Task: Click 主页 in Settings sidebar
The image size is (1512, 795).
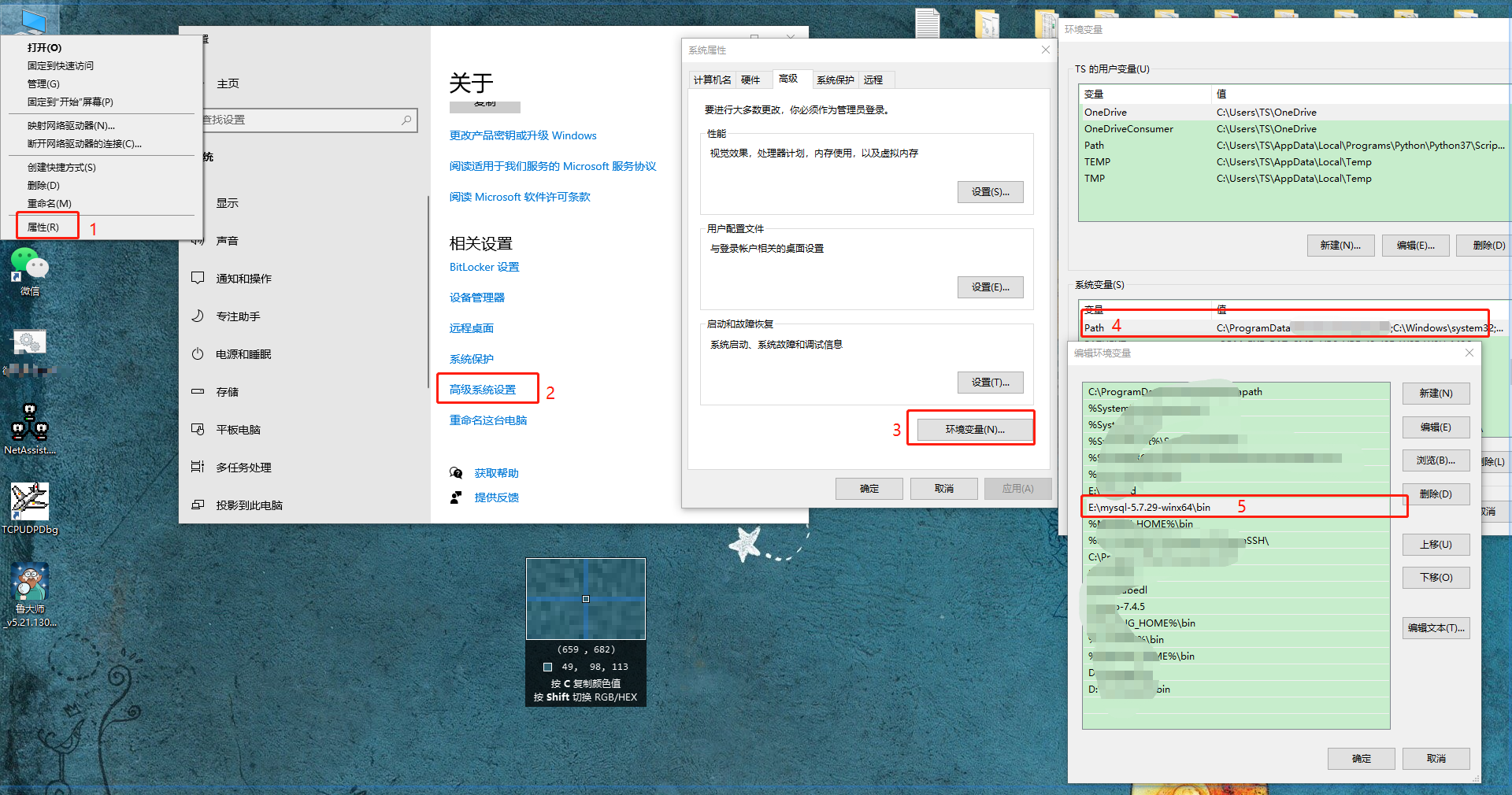Action: (x=228, y=83)
